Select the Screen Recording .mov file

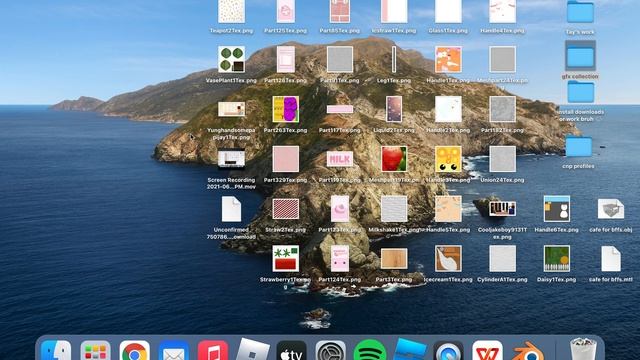point(231,158)
